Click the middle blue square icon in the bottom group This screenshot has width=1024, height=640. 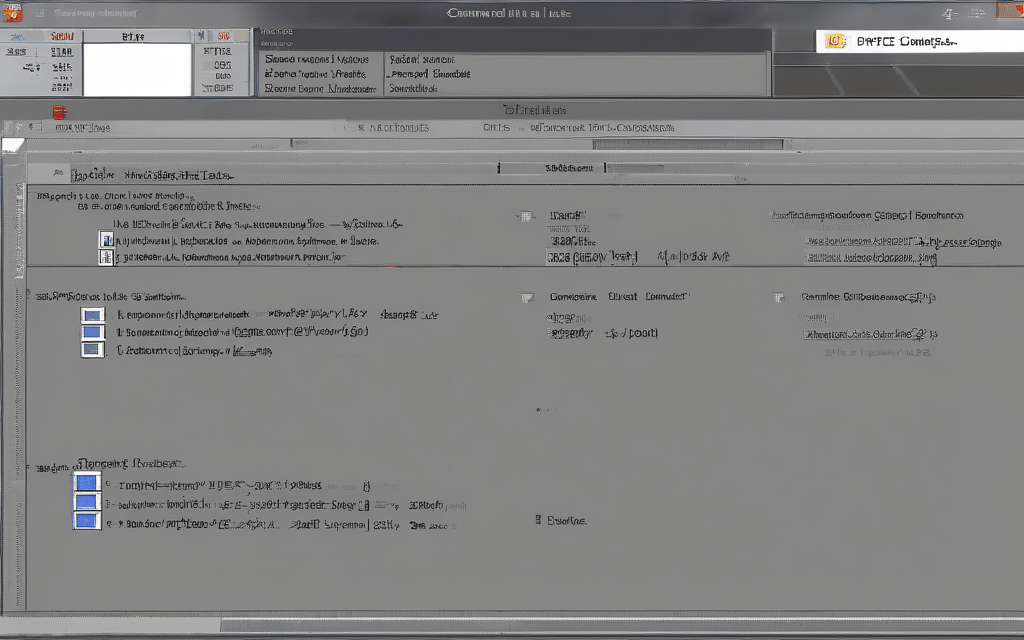point(87,502)
